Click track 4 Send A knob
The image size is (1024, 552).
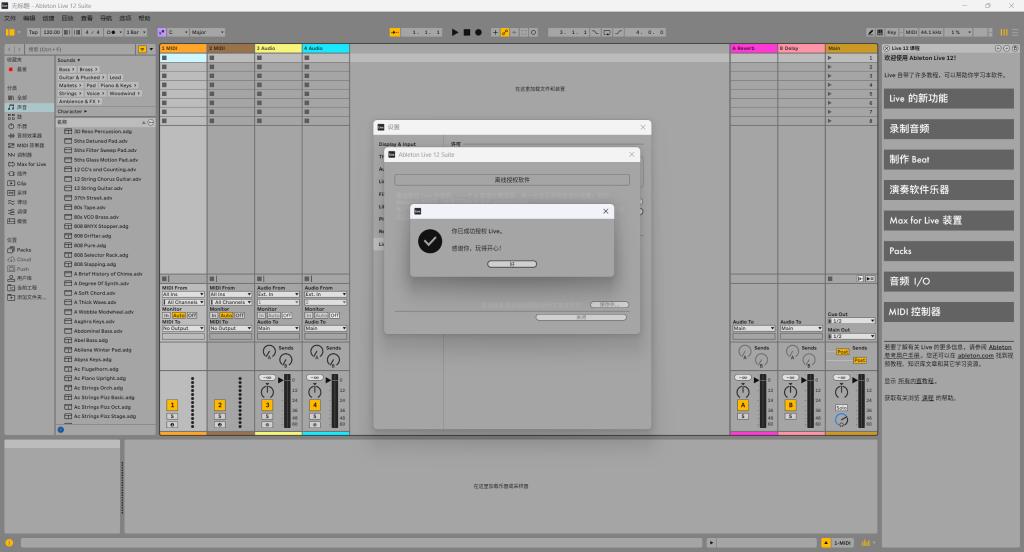pyautogui.click(x=317, y=352)
